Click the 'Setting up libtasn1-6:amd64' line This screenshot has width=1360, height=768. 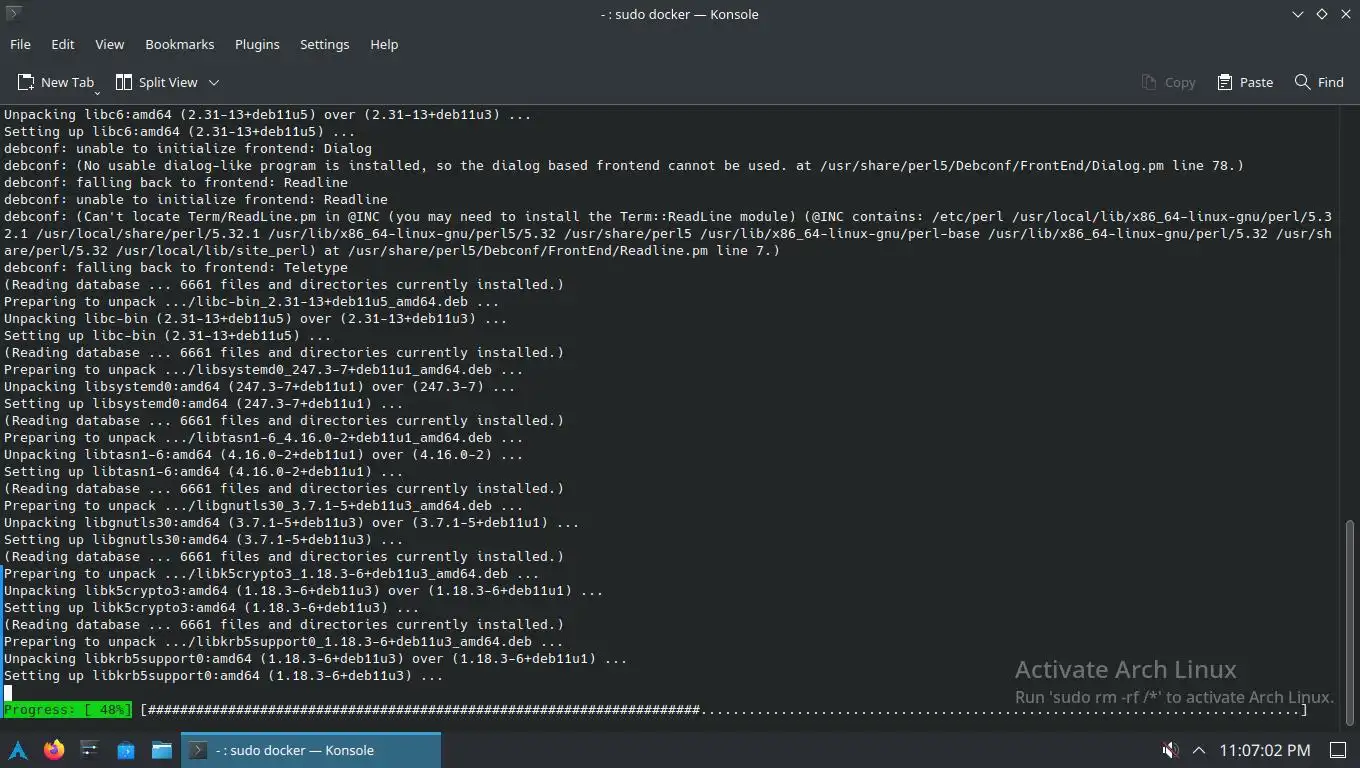[x=204, y=471]
